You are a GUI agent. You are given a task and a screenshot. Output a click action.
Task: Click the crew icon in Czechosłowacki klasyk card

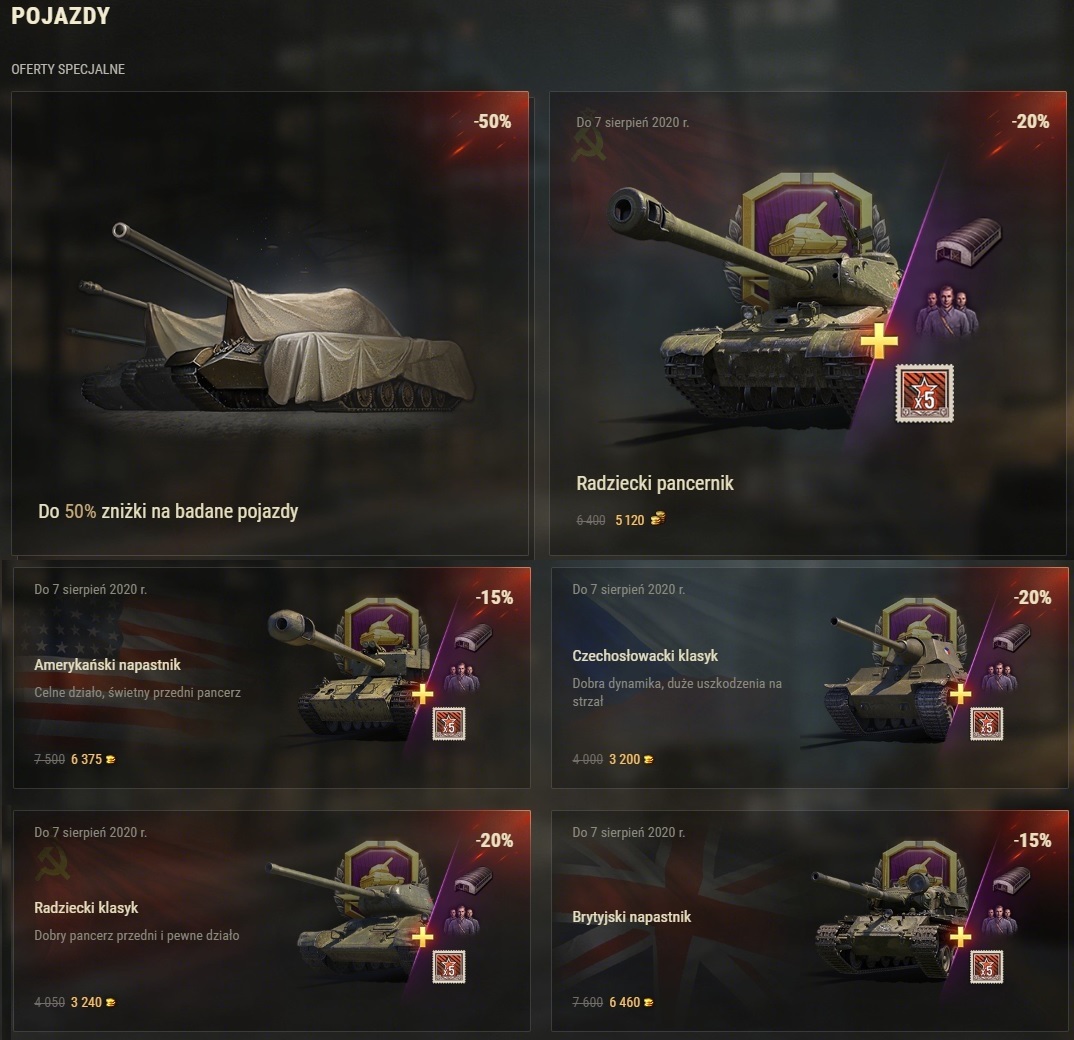point(999,676)
